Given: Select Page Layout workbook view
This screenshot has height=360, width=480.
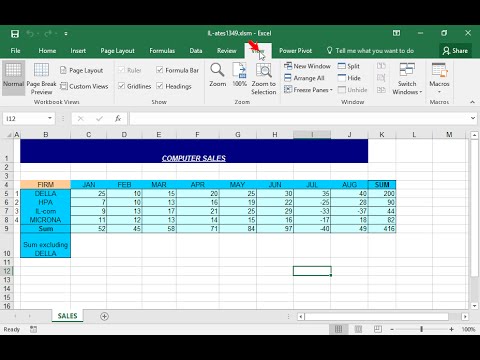Looking at the screenshot, I should tap(82, 70).
